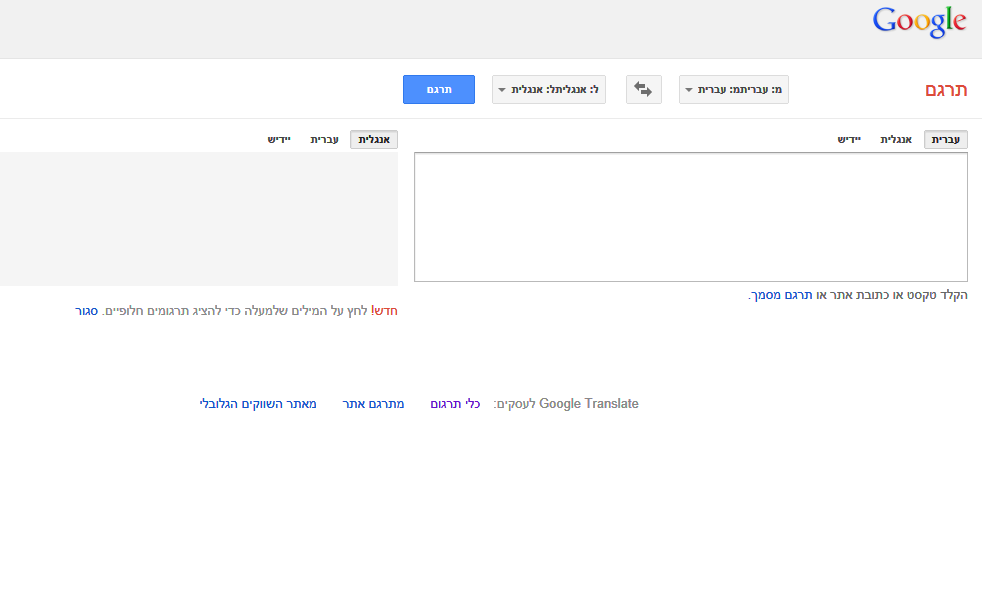Viewport: 982px width, 594px height.
Task: Click the red תרגם page title
Action: pyautogui.click(x=945, y=90)
